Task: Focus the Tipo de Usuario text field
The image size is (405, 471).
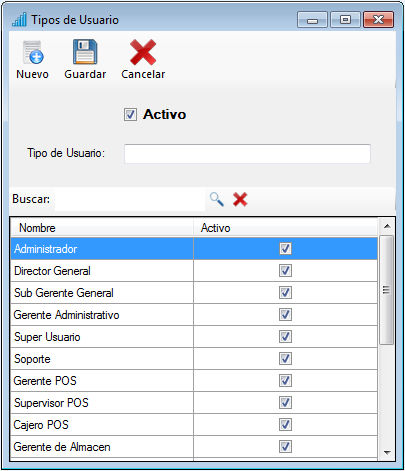Action: pyautogui.click(x=247, y=154)
